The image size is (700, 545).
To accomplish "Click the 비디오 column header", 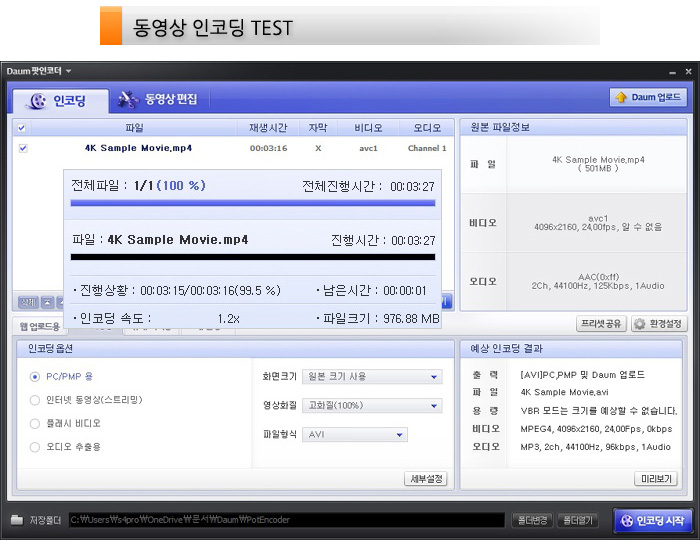I will tap(368, 128).
